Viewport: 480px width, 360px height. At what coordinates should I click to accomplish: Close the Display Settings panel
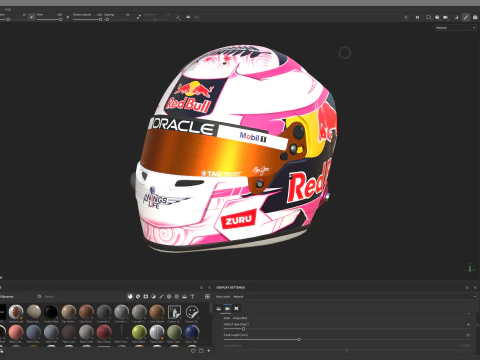(x=475, y=287)
